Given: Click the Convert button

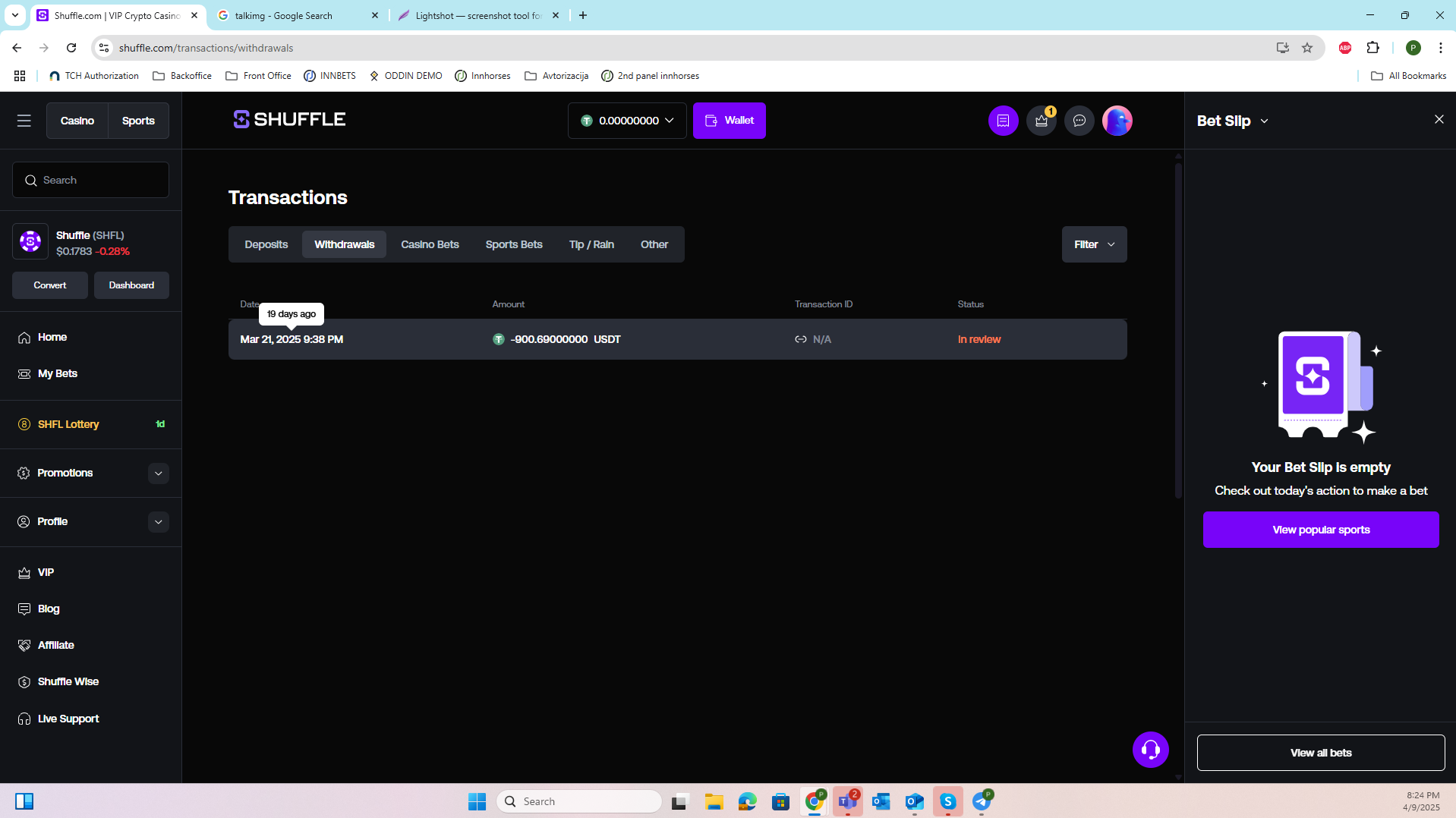Looking at the screenshot, I should pos(50,285).
